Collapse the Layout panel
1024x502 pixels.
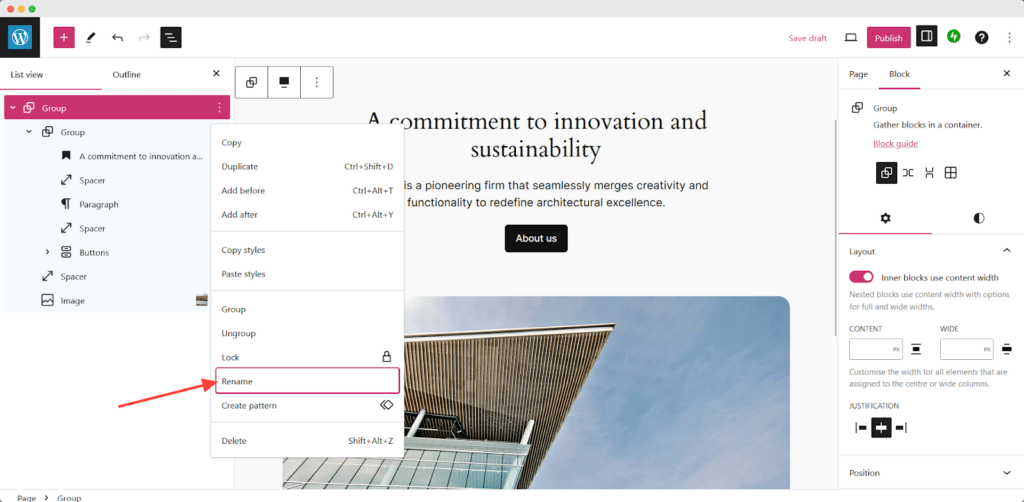1006,252
